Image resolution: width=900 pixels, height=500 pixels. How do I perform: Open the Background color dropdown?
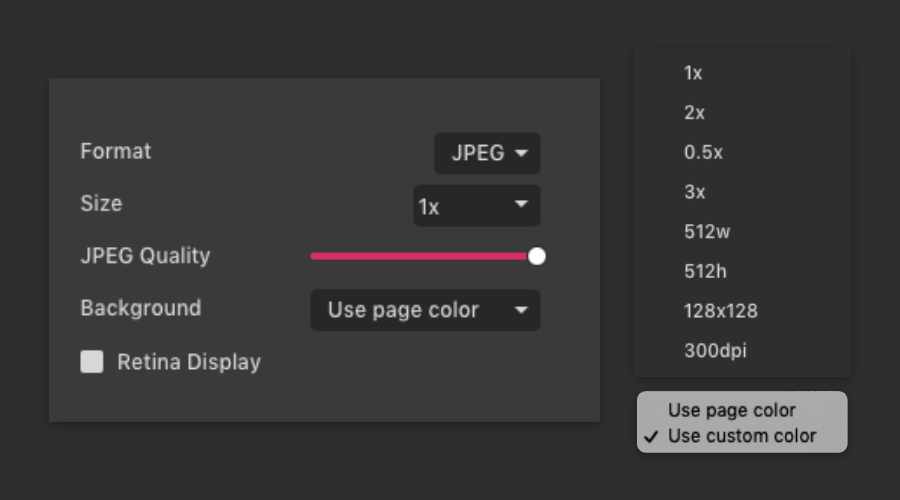425,310
